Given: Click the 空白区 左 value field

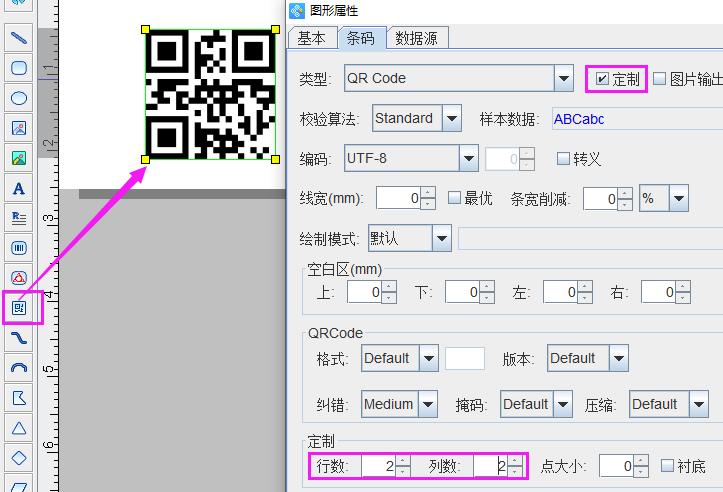Looking at the screenshot, I should point(560,292).
